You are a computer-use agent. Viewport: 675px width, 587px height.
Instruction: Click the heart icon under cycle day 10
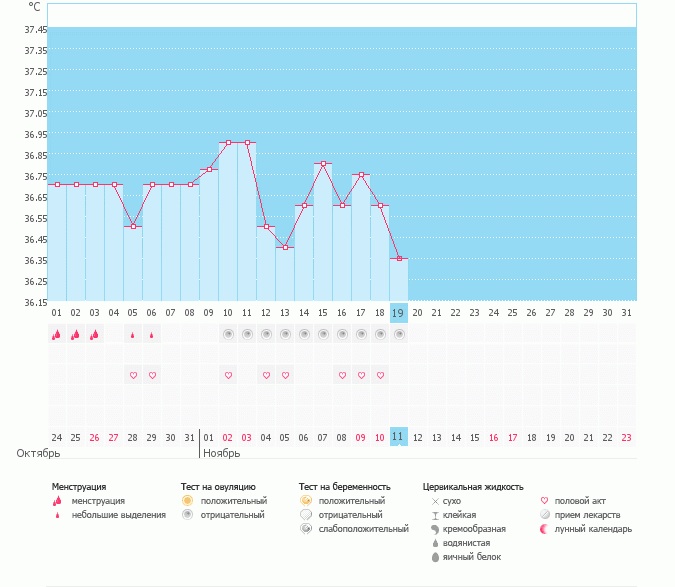(x=228, y=375)
